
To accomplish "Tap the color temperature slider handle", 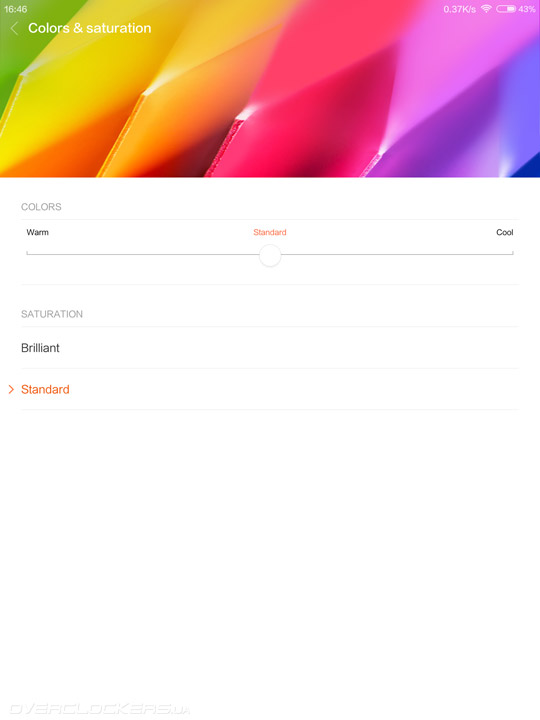I will click(270, 255).
